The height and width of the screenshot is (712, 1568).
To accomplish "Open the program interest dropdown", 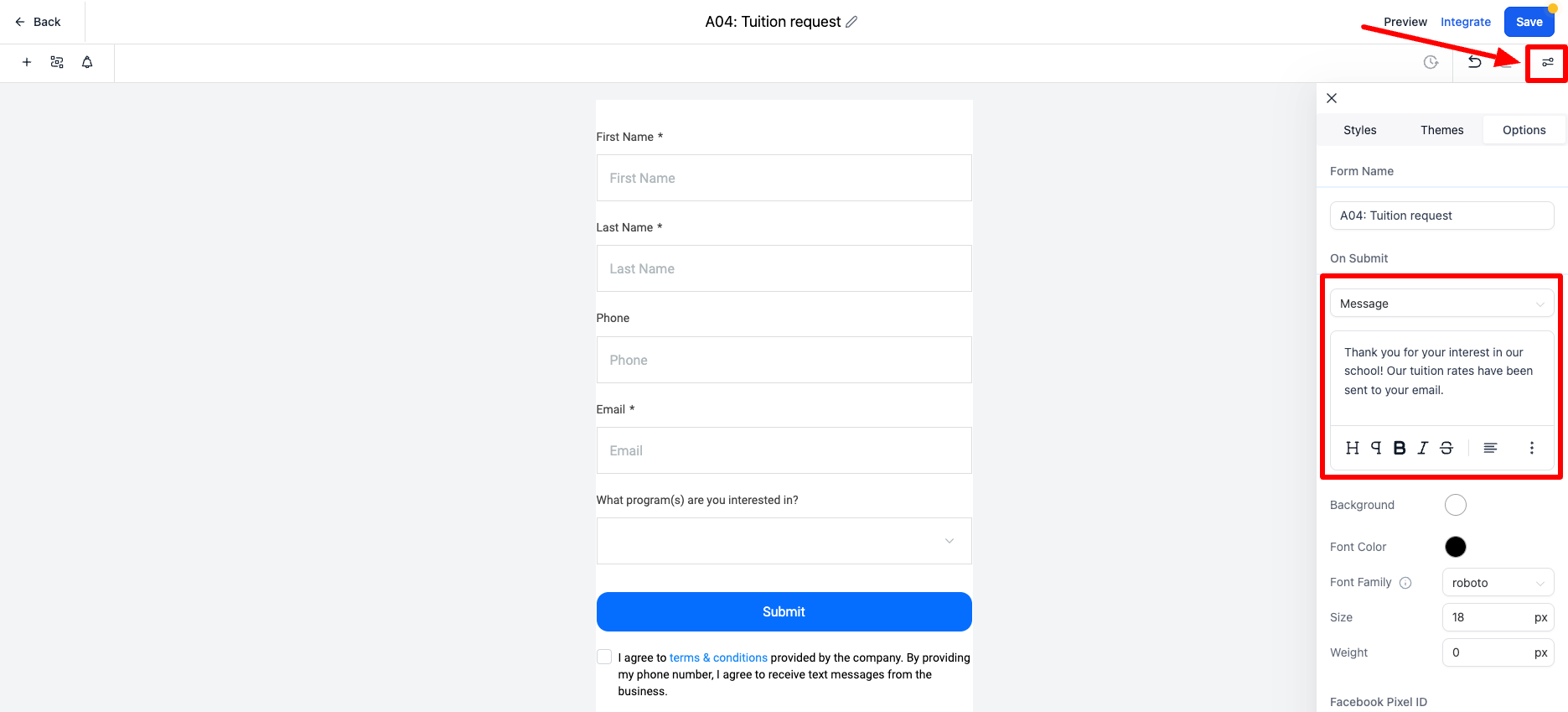I will click(x=784, y=541).
